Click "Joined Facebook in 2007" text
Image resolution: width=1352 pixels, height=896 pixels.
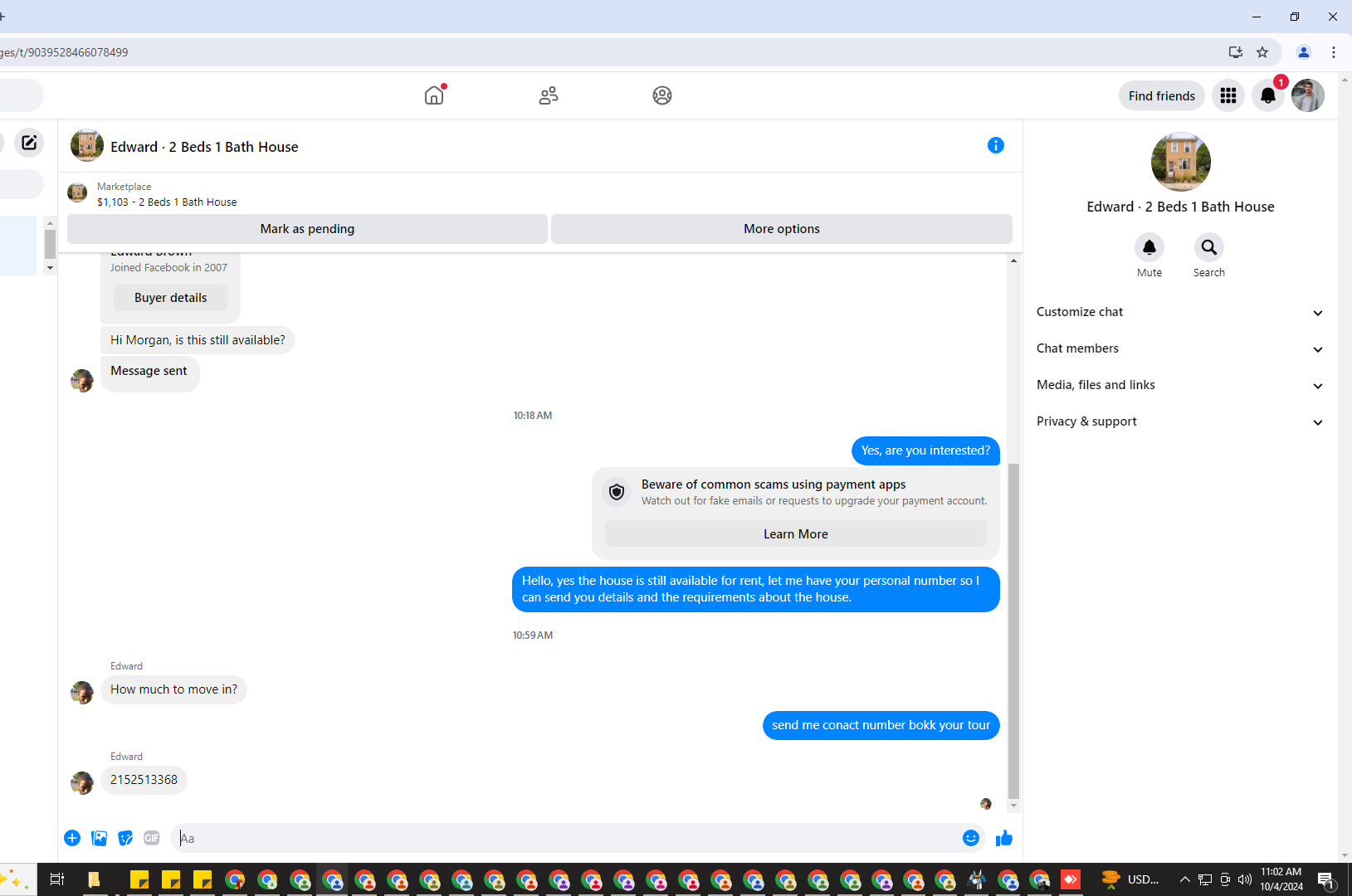[x=168, y=268]
